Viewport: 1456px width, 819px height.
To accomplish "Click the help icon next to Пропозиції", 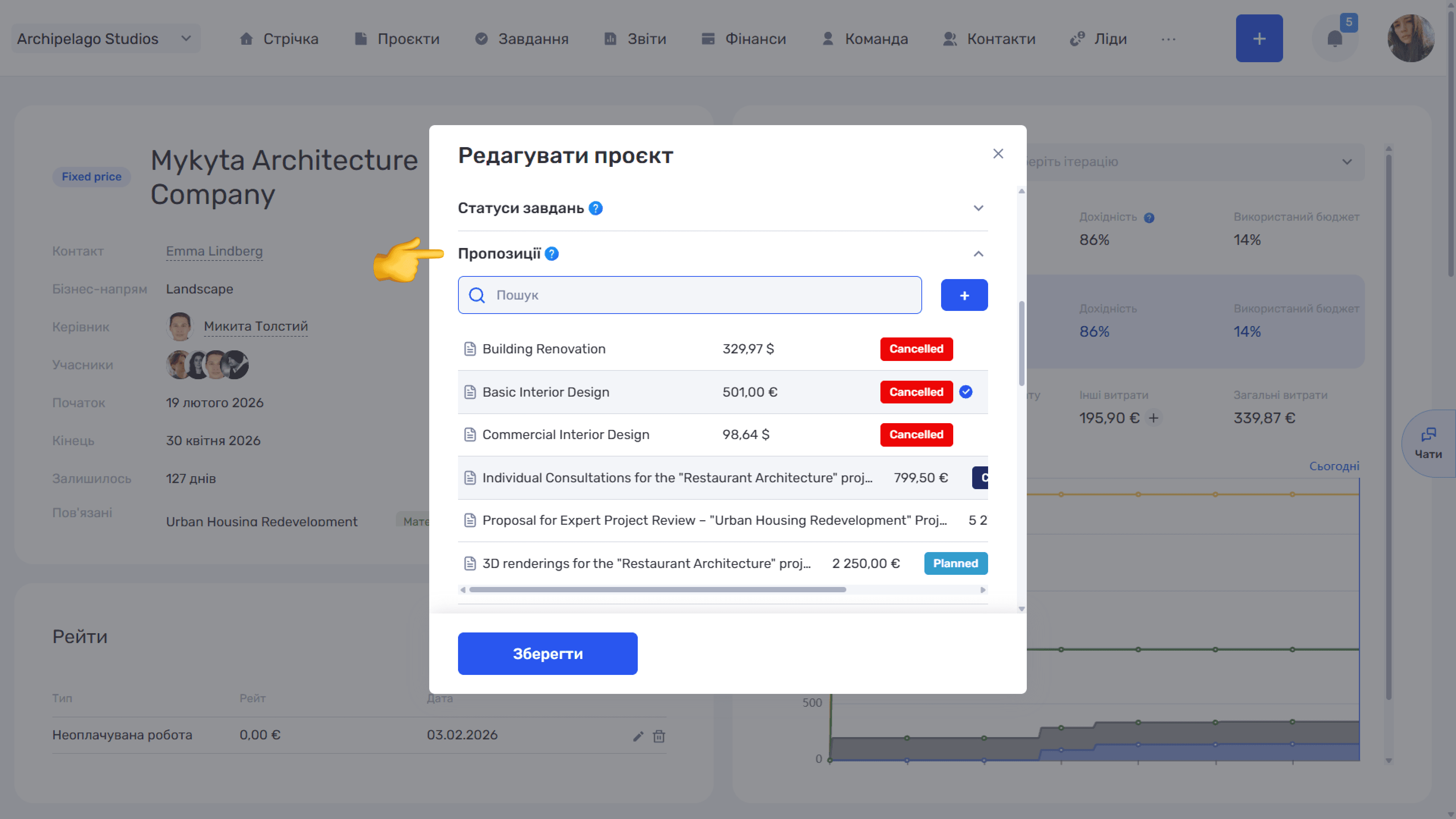I will point(552,254).
